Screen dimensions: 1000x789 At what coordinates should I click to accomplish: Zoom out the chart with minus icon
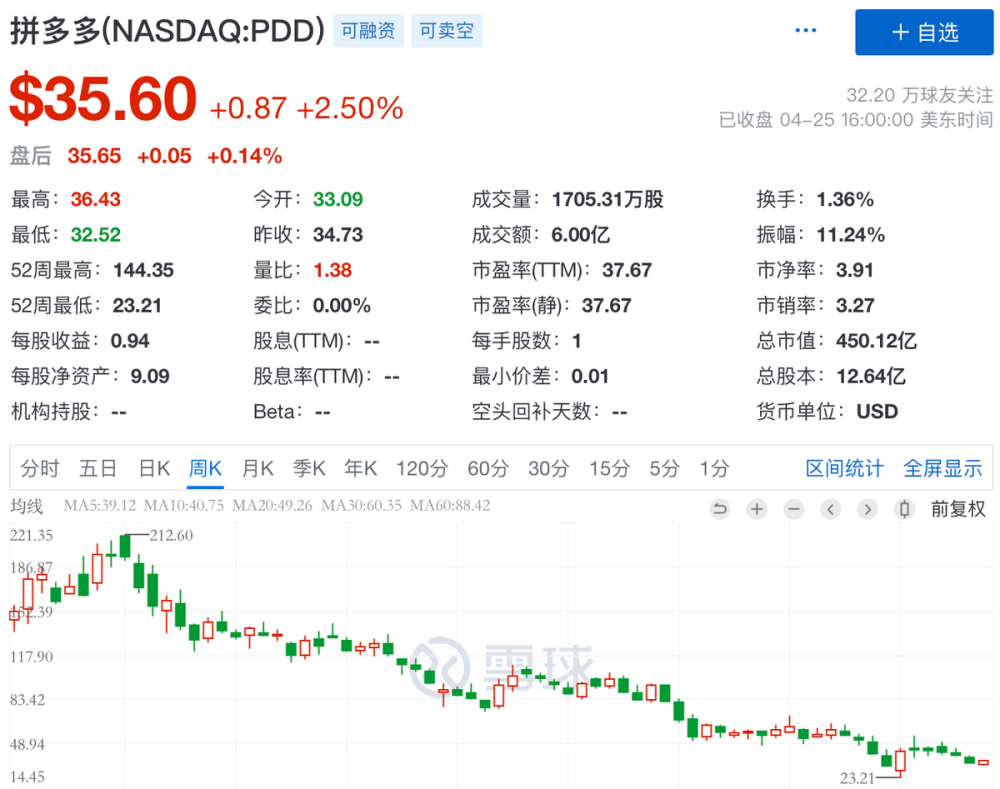(794, 509)
